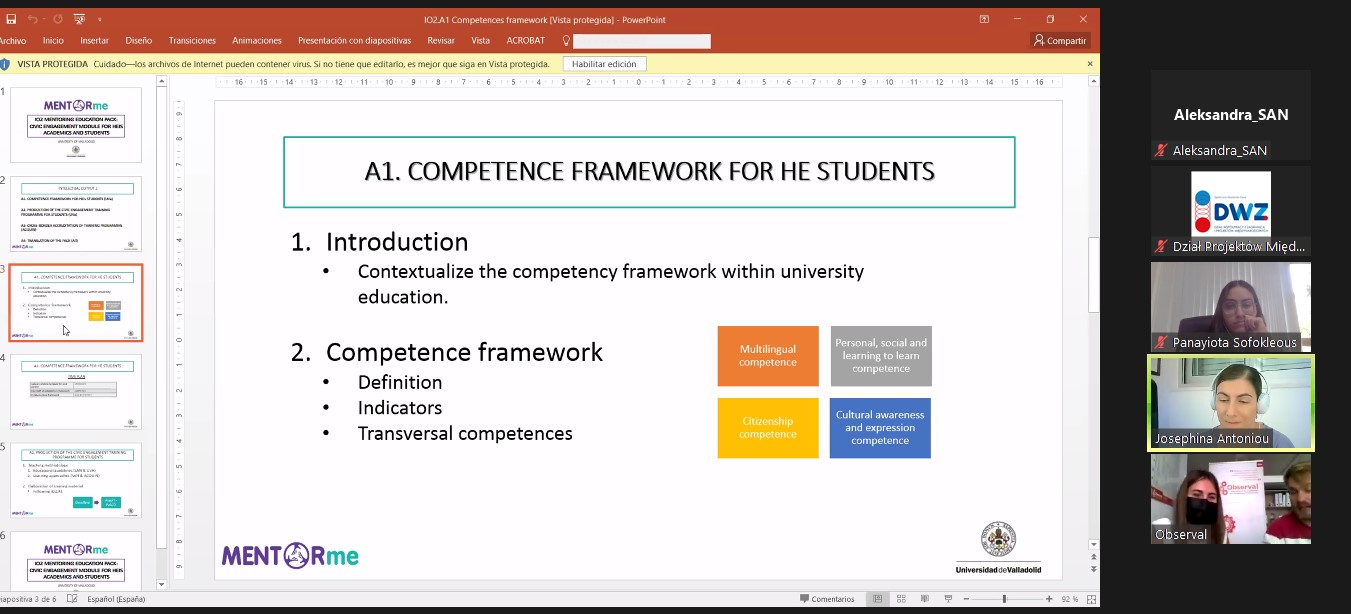Open the Transiciones tab
Screen dimensions: 1351x614
click(x=192, y=41)
